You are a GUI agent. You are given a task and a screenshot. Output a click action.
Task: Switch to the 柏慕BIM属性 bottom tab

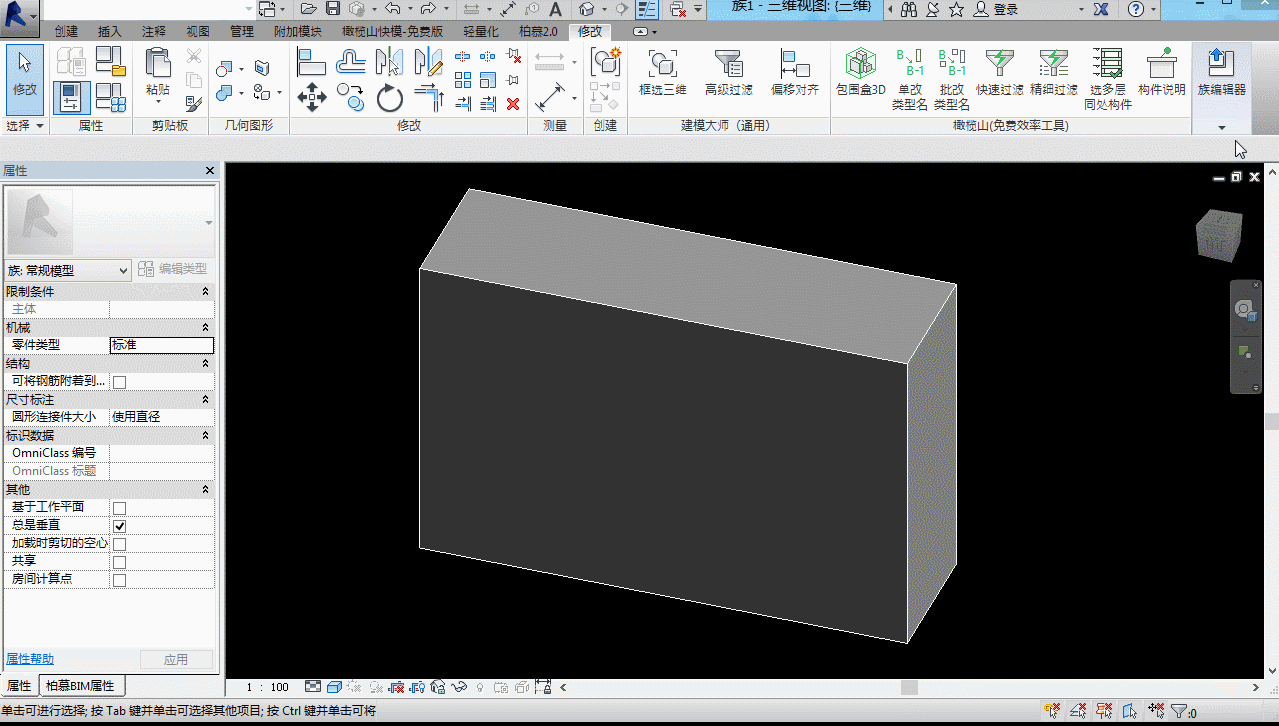(81, 686)
